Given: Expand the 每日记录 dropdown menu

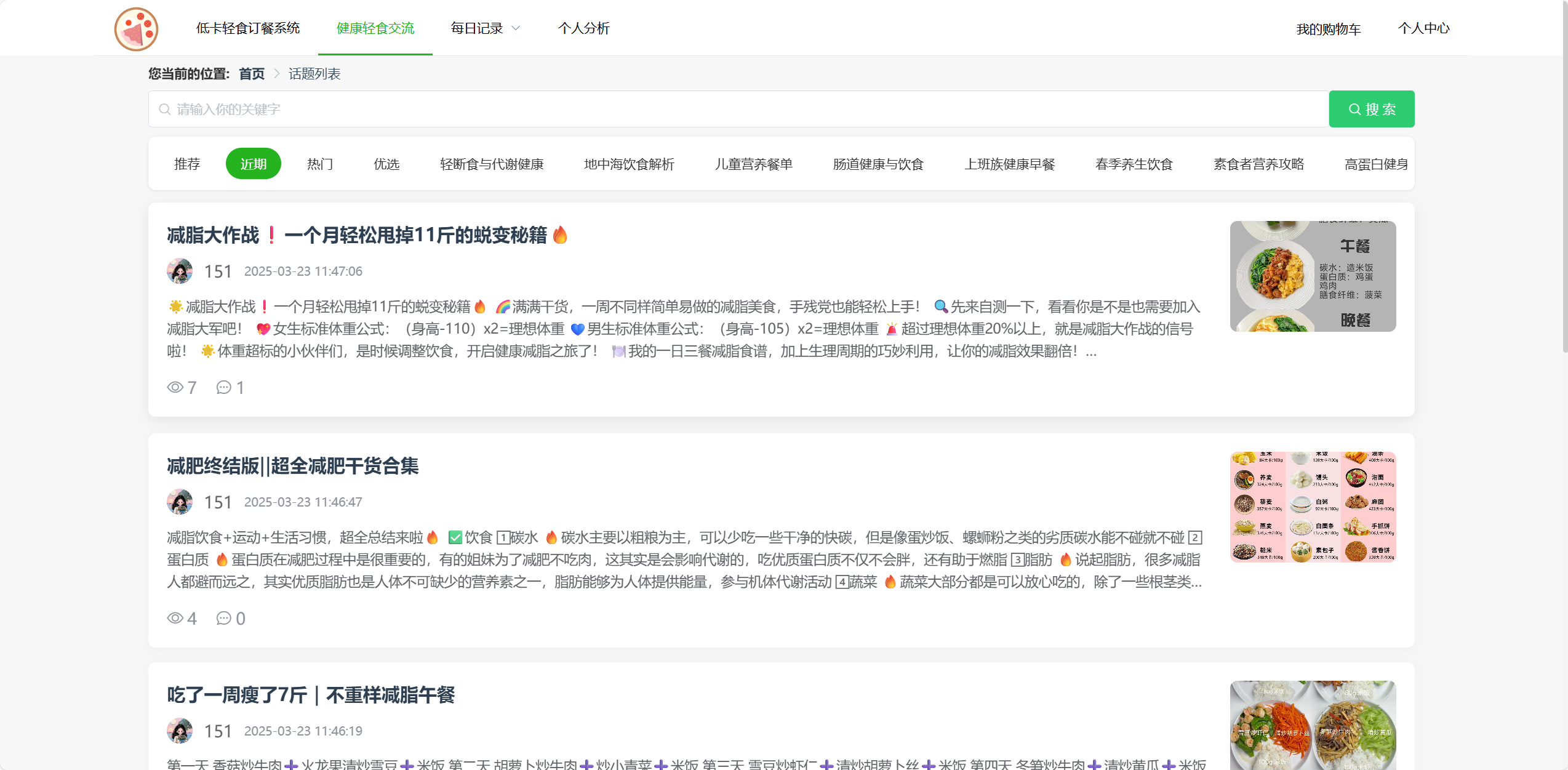Looking at the screenshot, I should click(486, 28).
